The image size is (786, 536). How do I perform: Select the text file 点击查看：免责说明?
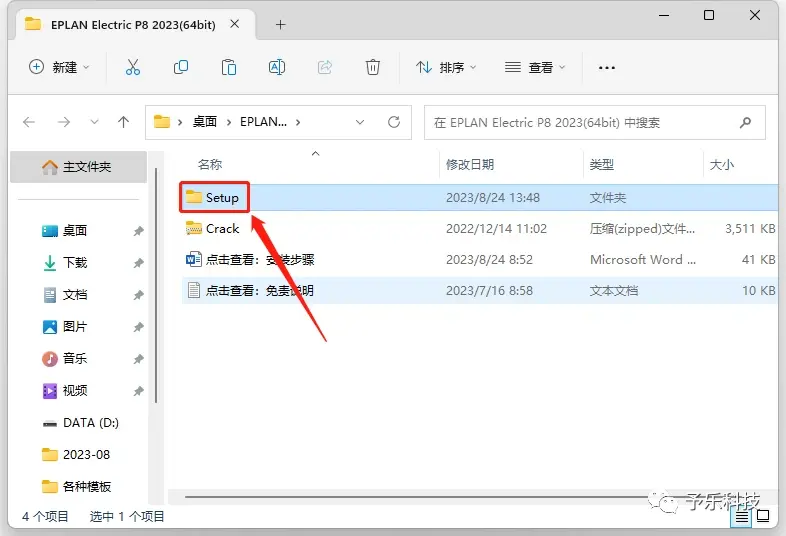pos(250,291)
